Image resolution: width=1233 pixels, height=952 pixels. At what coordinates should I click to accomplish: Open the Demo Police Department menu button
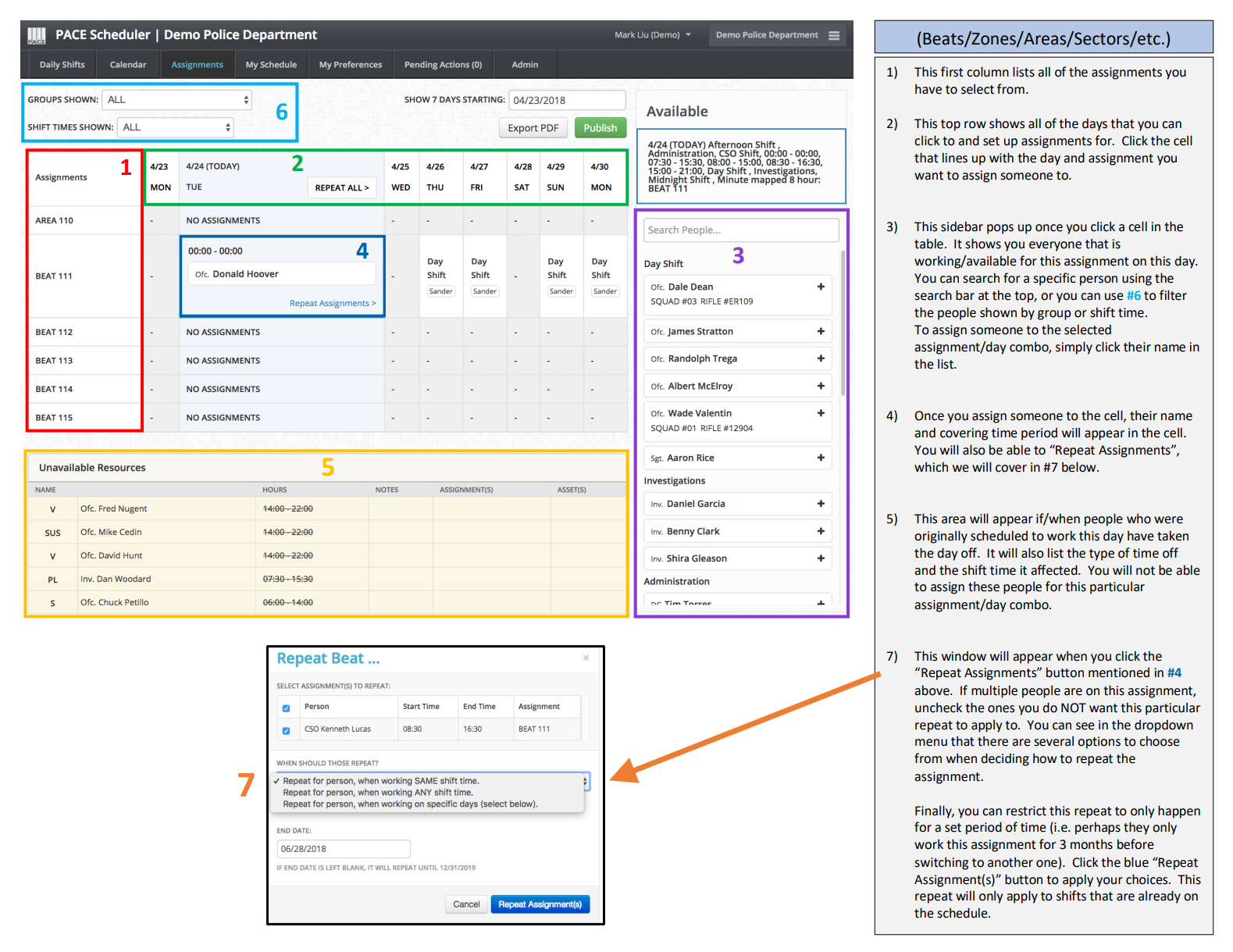tap(777, 35)
